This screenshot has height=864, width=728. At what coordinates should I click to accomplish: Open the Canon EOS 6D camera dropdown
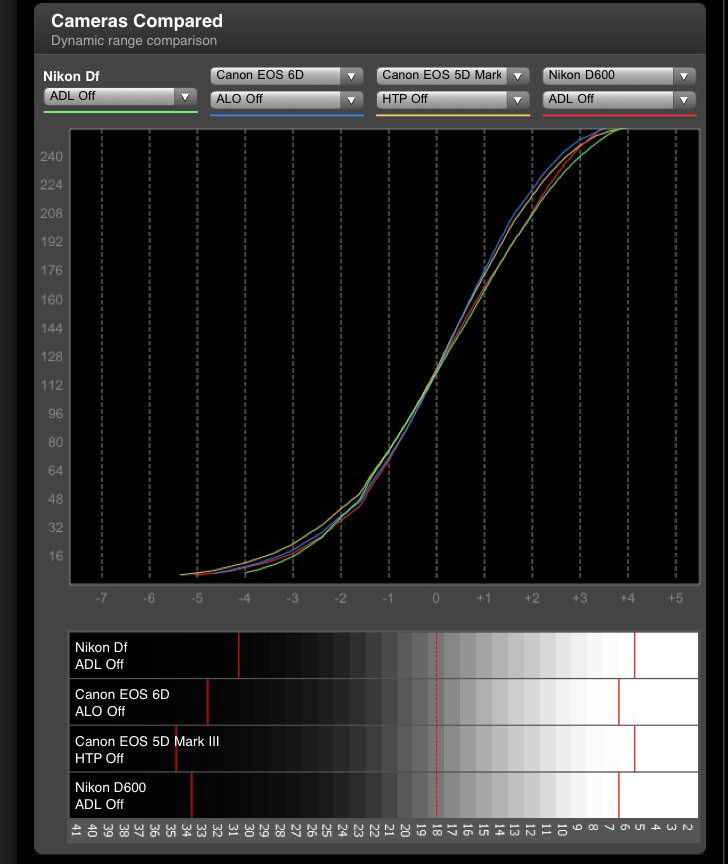pos(286,76)
